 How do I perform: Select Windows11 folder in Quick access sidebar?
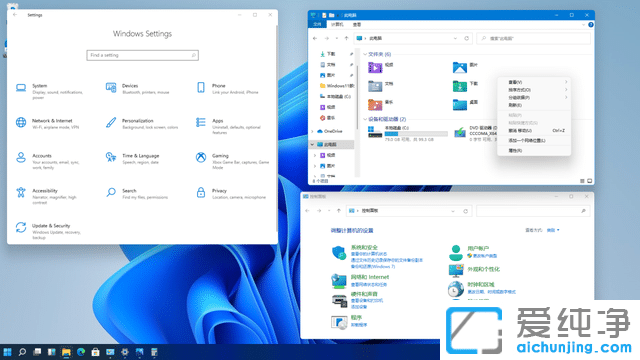(x=337, y=86)
